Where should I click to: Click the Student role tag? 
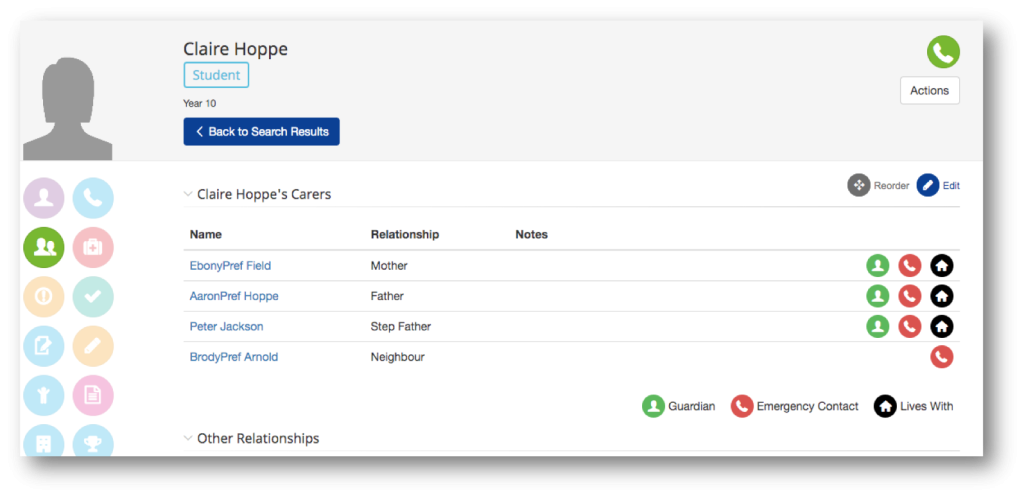(216, 75)
